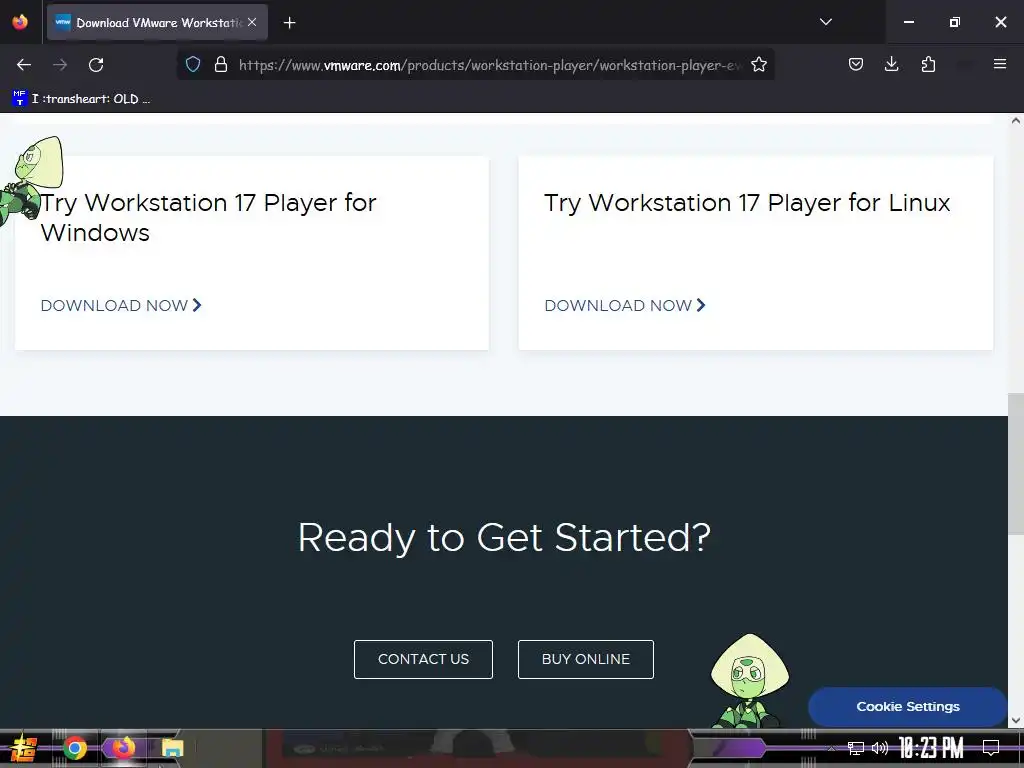The height and width of the screenshot is (768, 1024).
Task: Switch to Firefox in the taskbar
Action: [x=123, y=748]
